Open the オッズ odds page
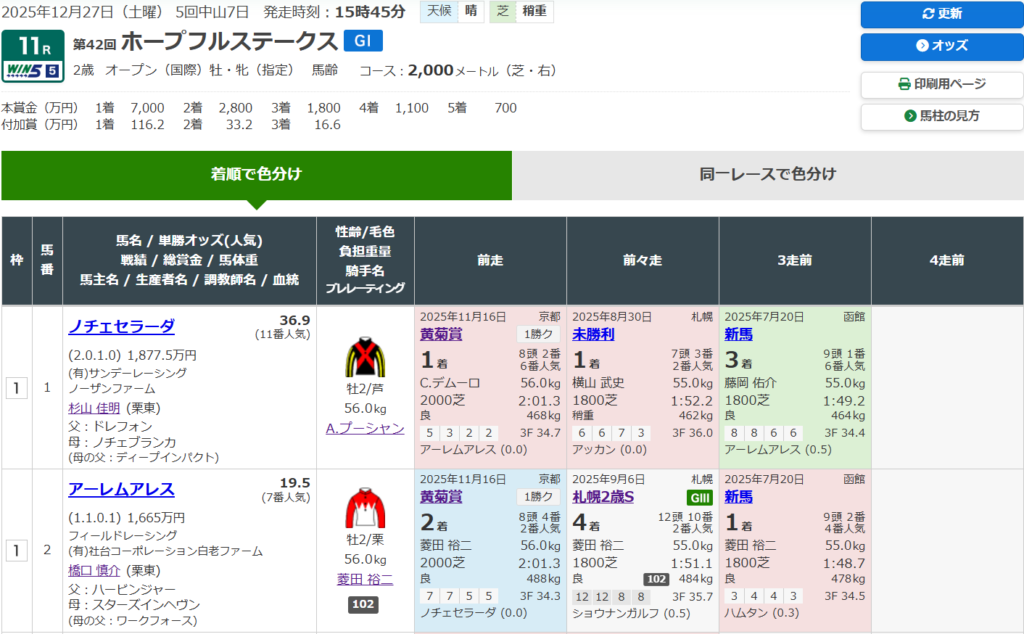The image size is (1024, 634). click(x=941, y=46)
